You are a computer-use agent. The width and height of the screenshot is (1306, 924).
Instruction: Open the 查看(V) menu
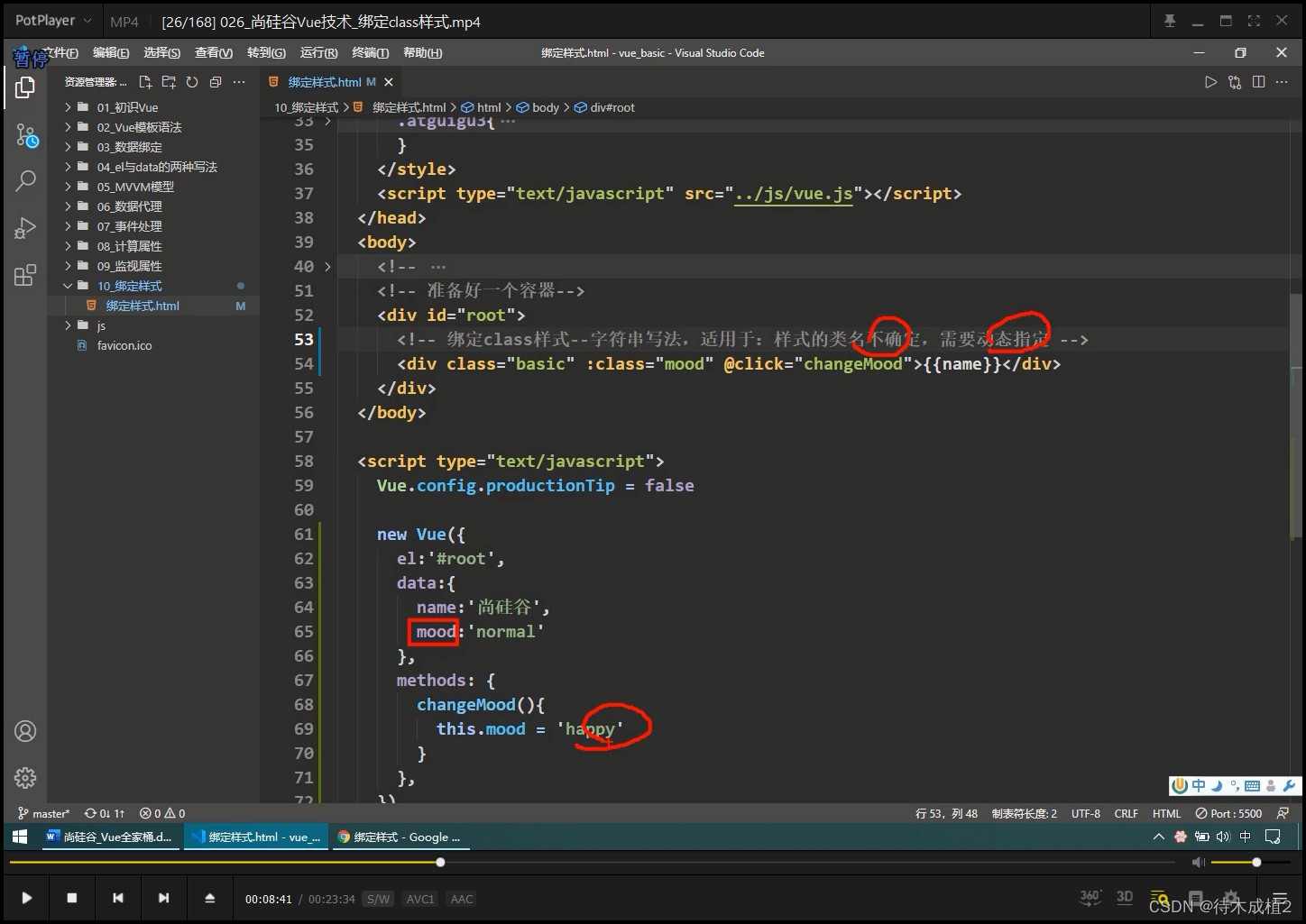pos(214,53)
